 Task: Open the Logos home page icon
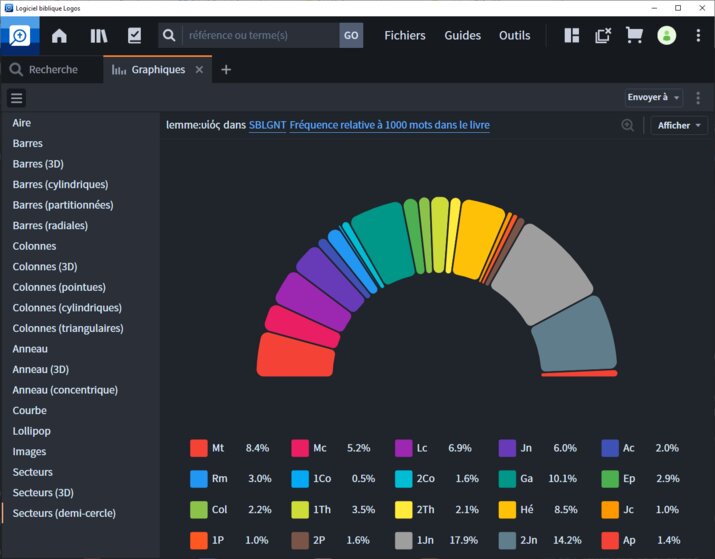(59, 36)
